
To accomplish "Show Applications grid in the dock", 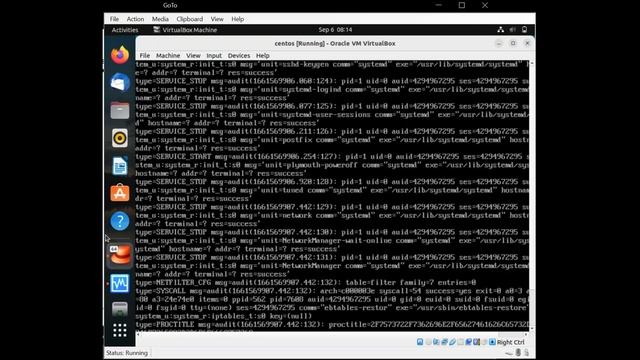I will [x=120, y=330].
